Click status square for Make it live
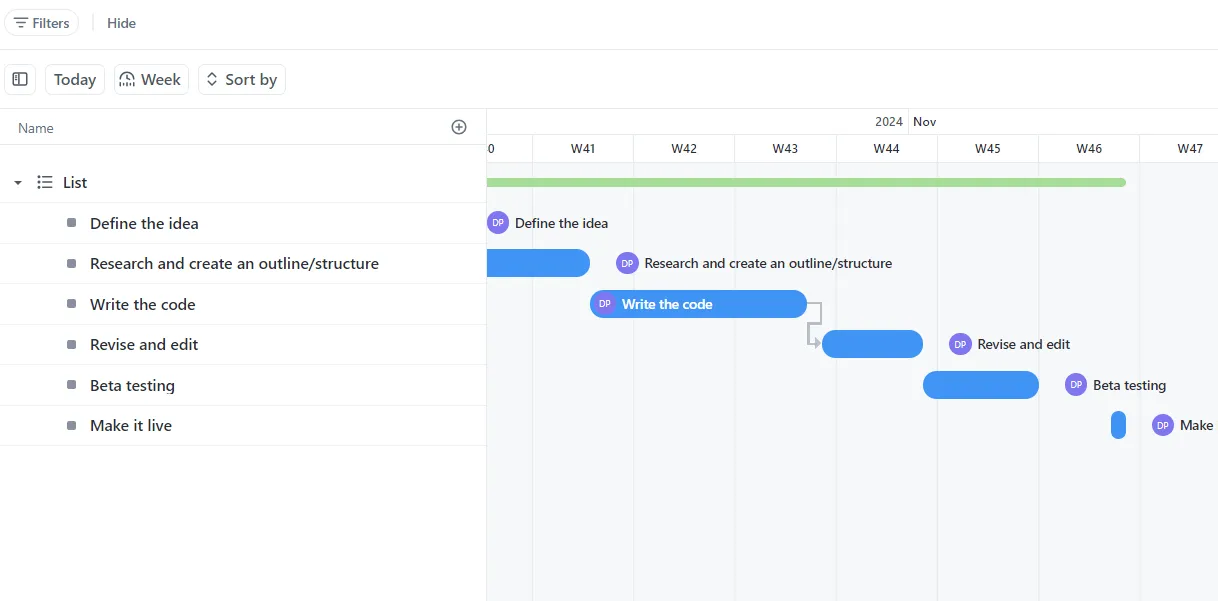Screen dimensions: 1218x601 [71, 425]
